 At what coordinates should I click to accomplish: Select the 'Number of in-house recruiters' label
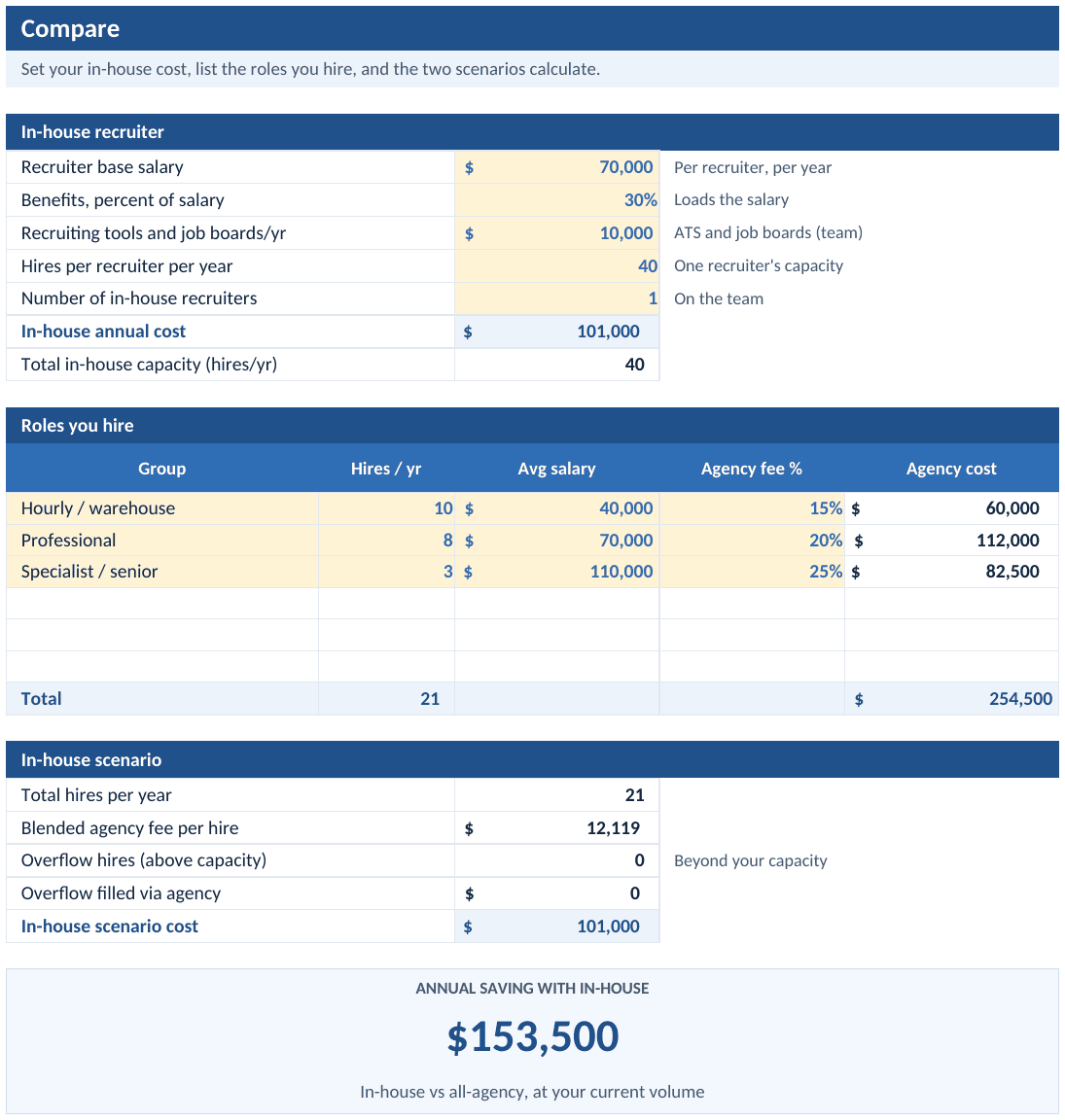[139, 298]
